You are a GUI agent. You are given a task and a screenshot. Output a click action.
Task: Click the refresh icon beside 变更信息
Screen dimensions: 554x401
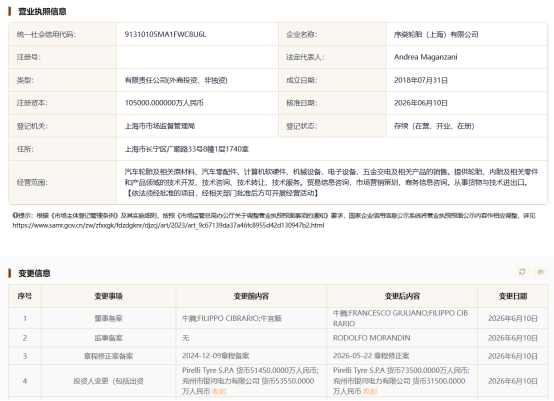(x=522, y=272)
